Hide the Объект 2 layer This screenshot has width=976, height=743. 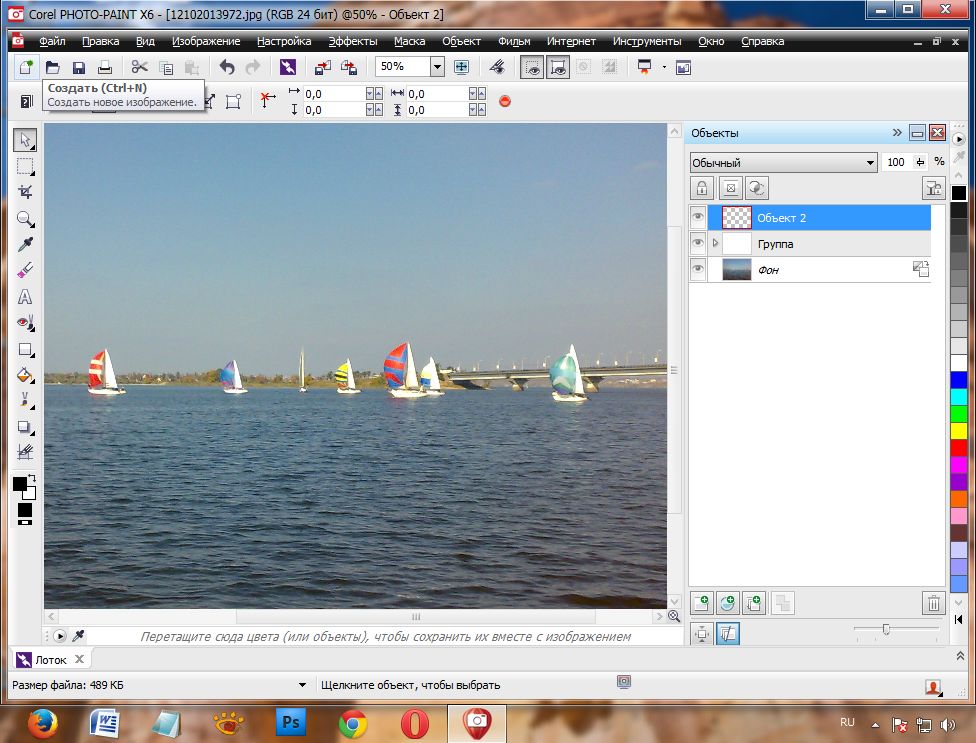point(698,218)
